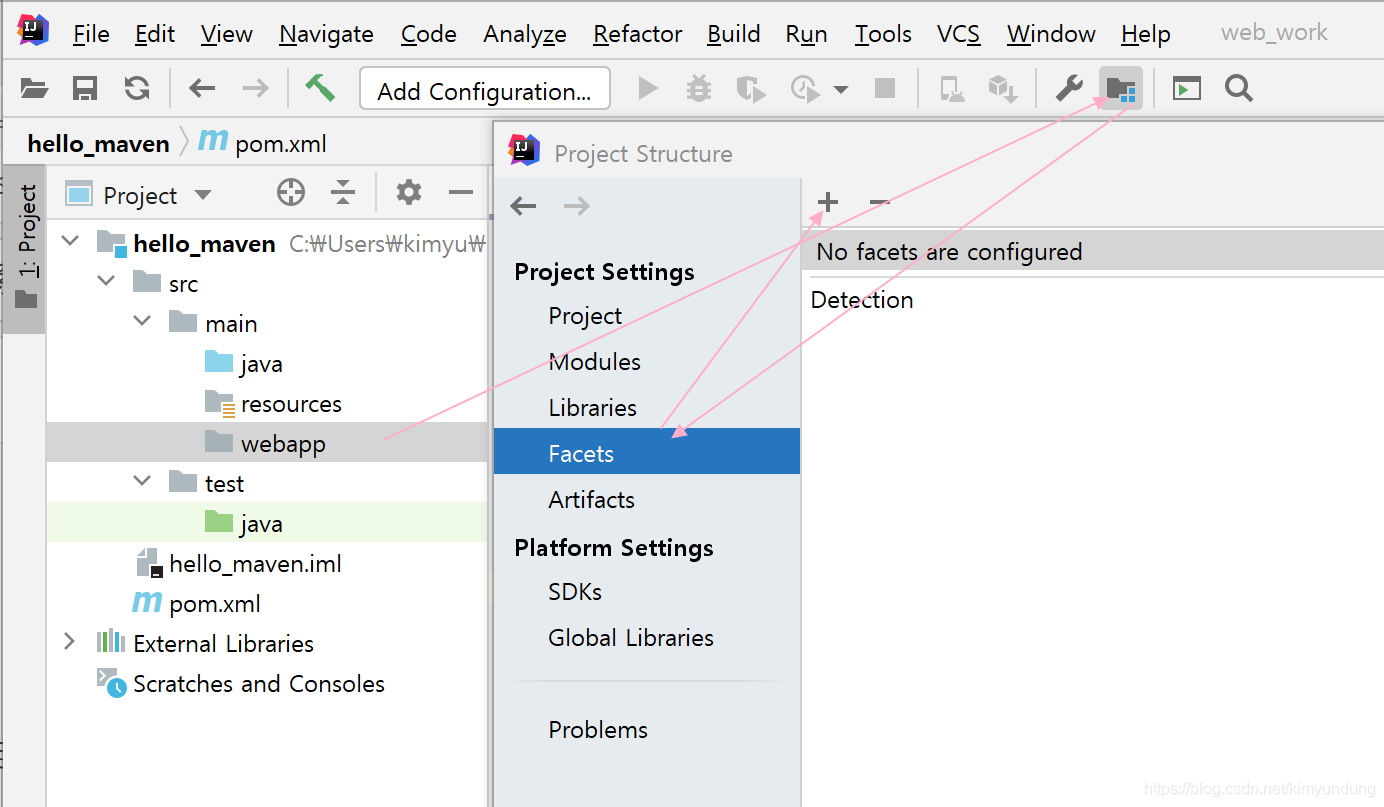Image resolution: width=1384 pixels, height=807 pixels.
Task: Open the Analyze menu
Action: click(x=525, y=34)
